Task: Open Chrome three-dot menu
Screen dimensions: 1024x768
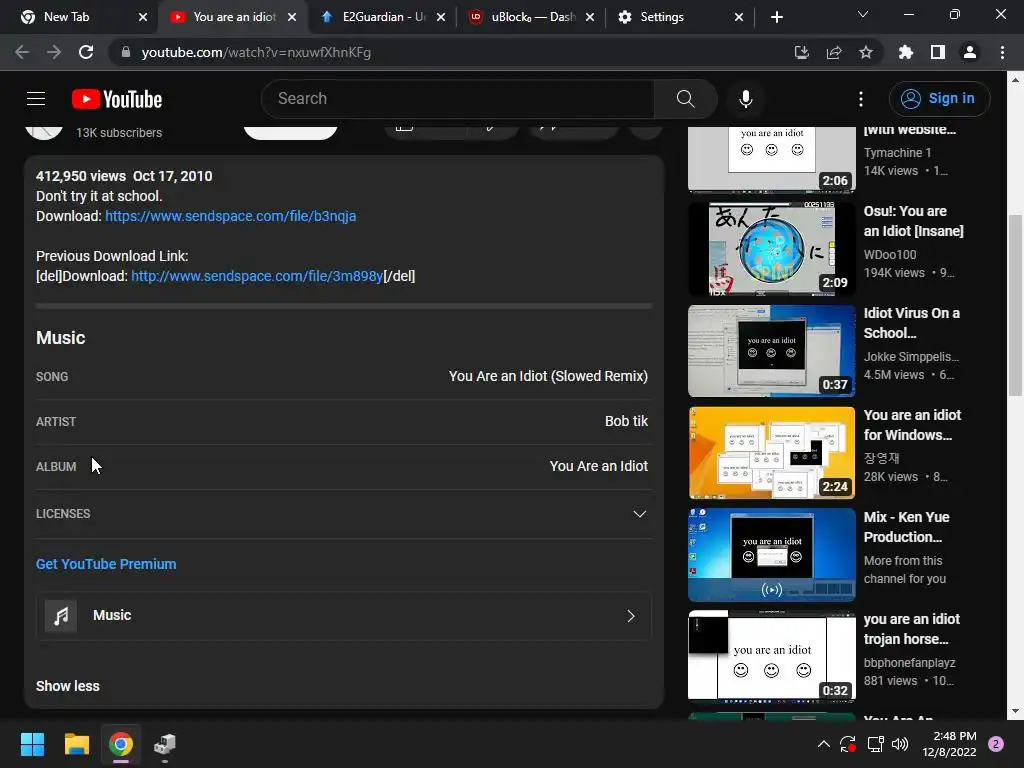Action: (1002, 52)
